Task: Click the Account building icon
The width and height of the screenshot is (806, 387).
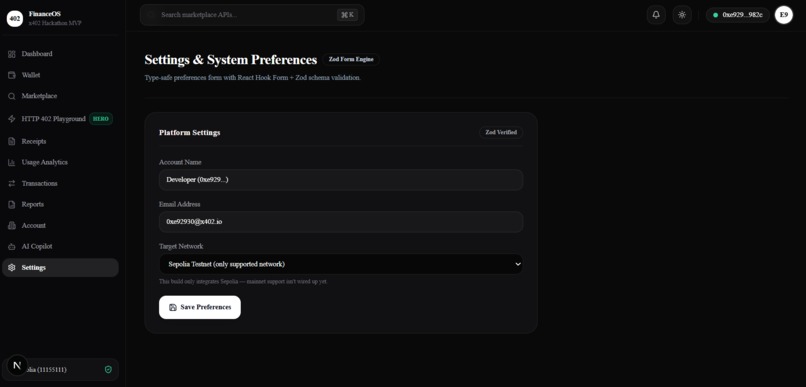Action: (x=12, y=226)
